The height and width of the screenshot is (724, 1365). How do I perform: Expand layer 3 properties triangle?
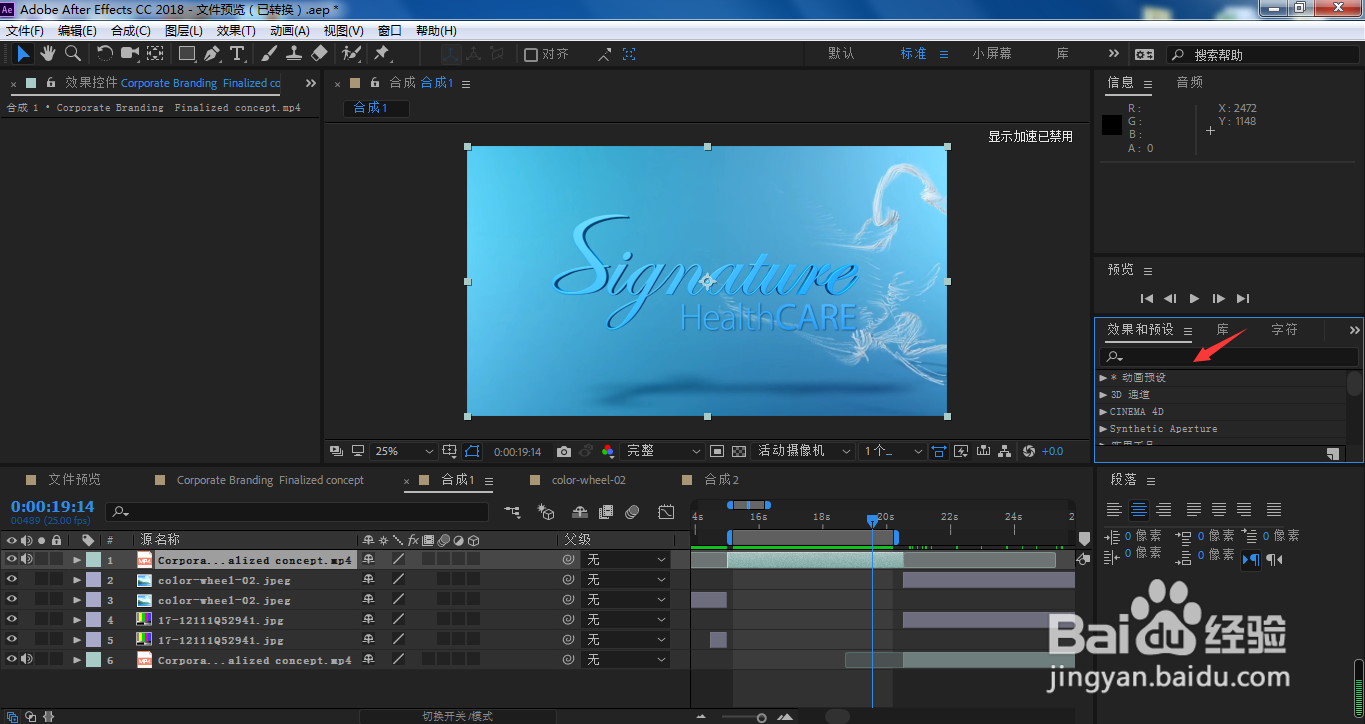[77, 600]
